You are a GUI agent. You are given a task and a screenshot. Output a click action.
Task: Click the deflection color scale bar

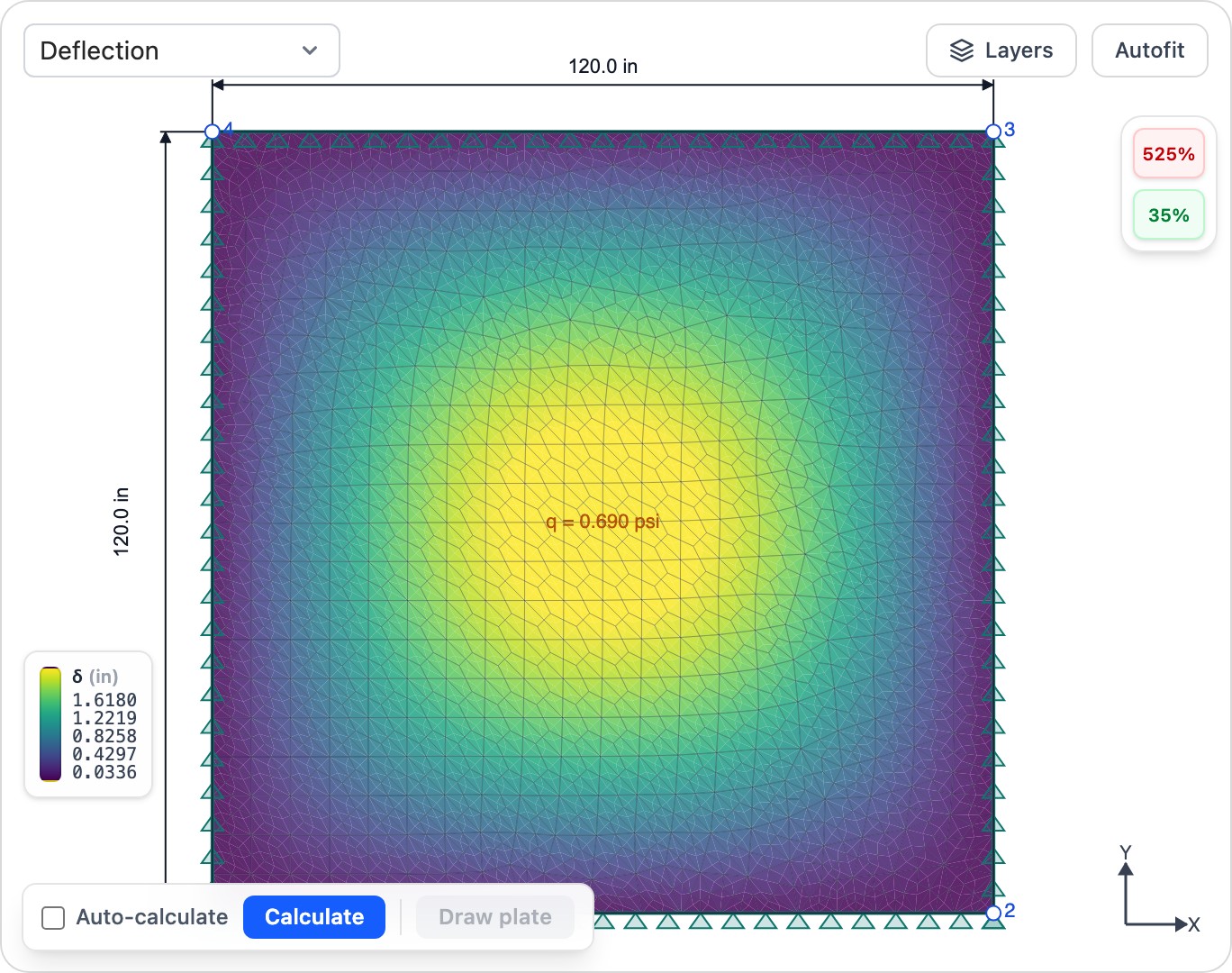tap(50, 723)
